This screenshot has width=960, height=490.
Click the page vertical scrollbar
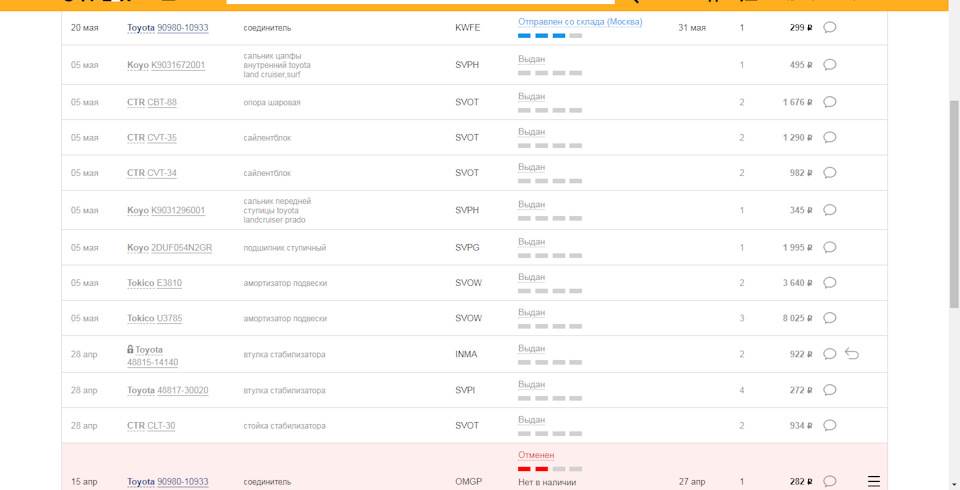point(954,204)
